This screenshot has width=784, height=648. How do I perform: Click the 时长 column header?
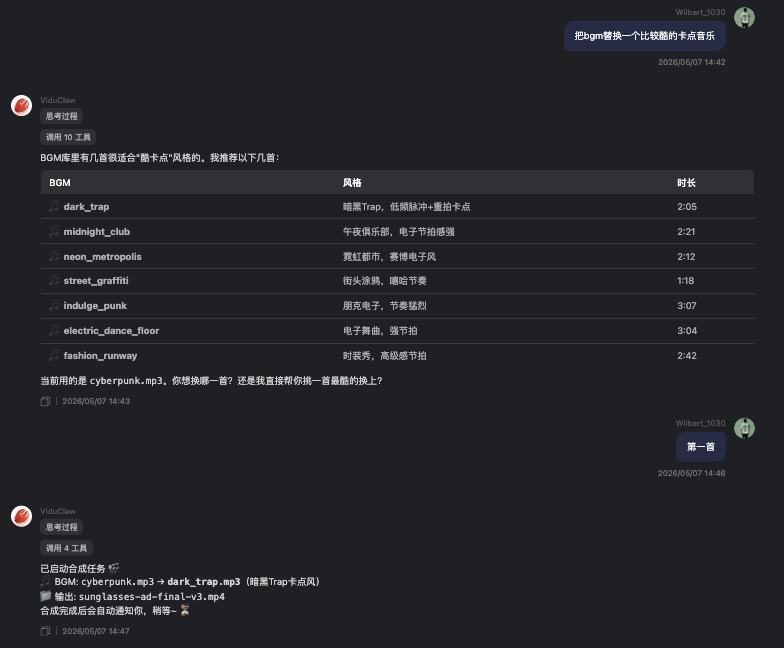686,182
